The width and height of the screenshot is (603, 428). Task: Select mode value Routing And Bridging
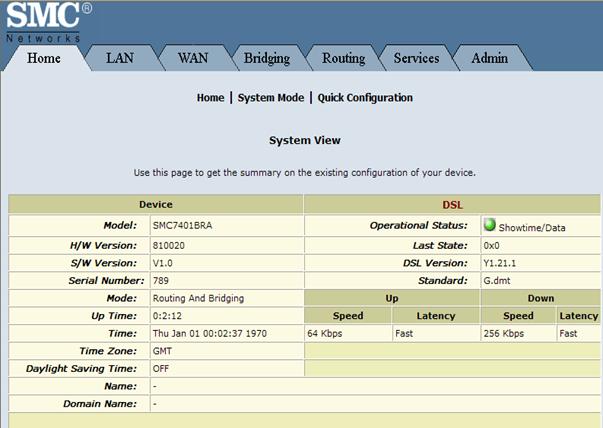(198, 298)
